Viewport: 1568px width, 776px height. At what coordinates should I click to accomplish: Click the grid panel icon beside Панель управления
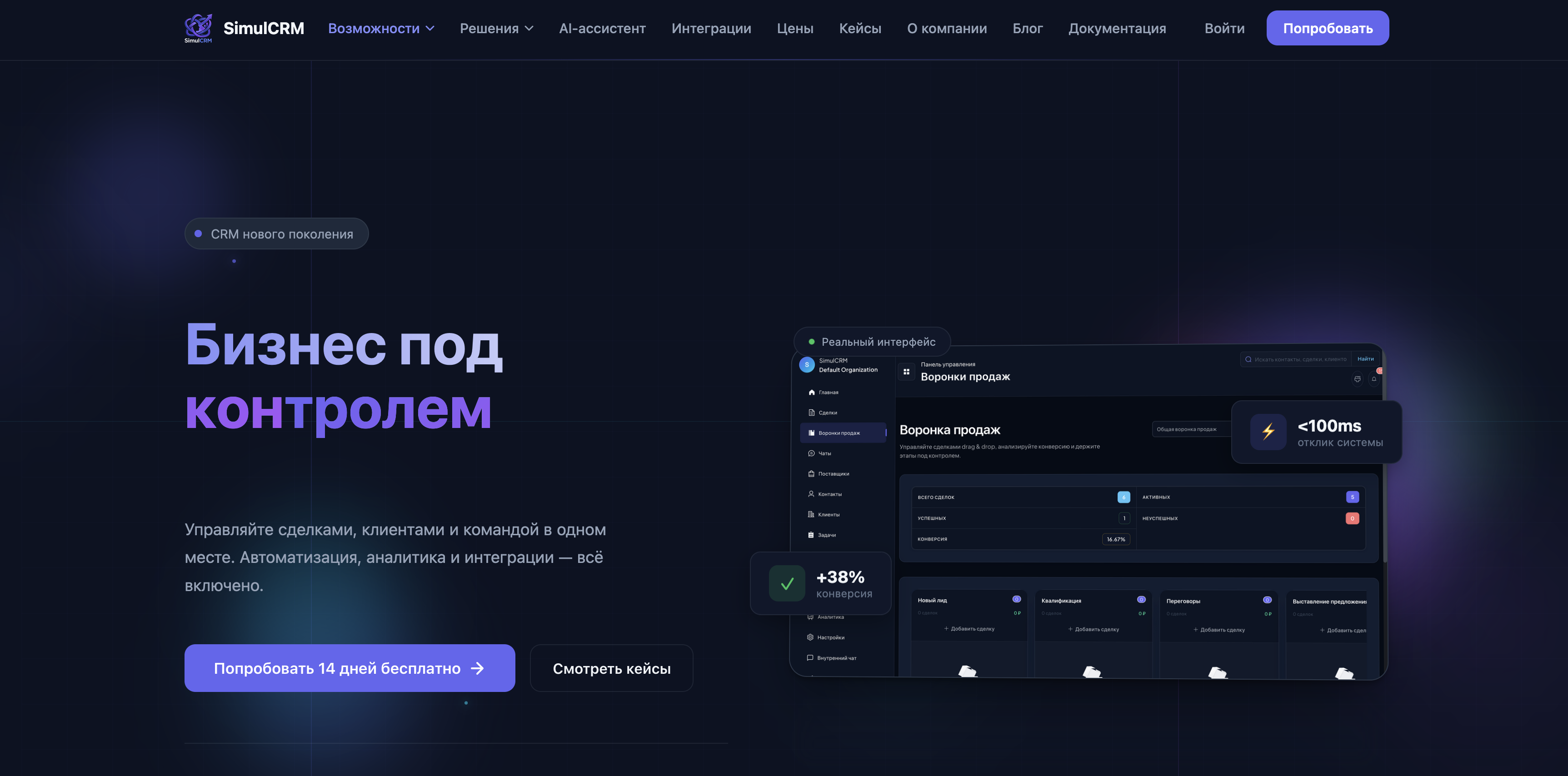[906, 371]
